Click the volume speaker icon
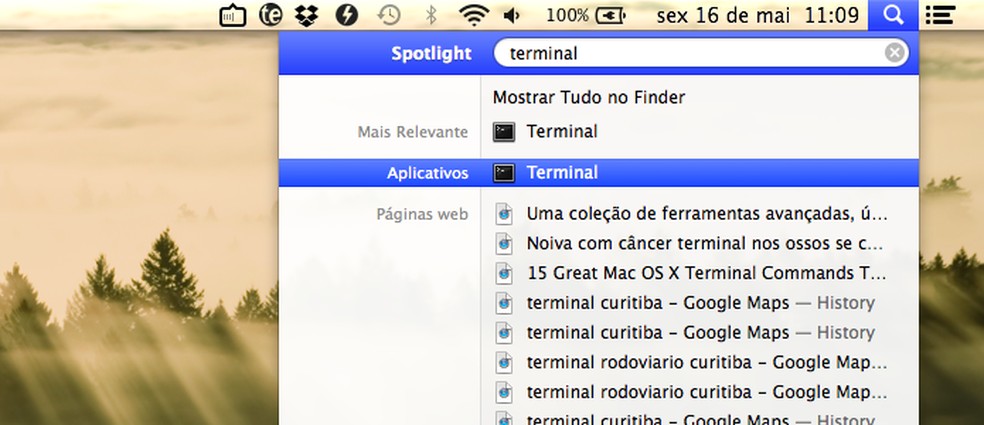The image size is (984, 425). click(x=513, y=15)
